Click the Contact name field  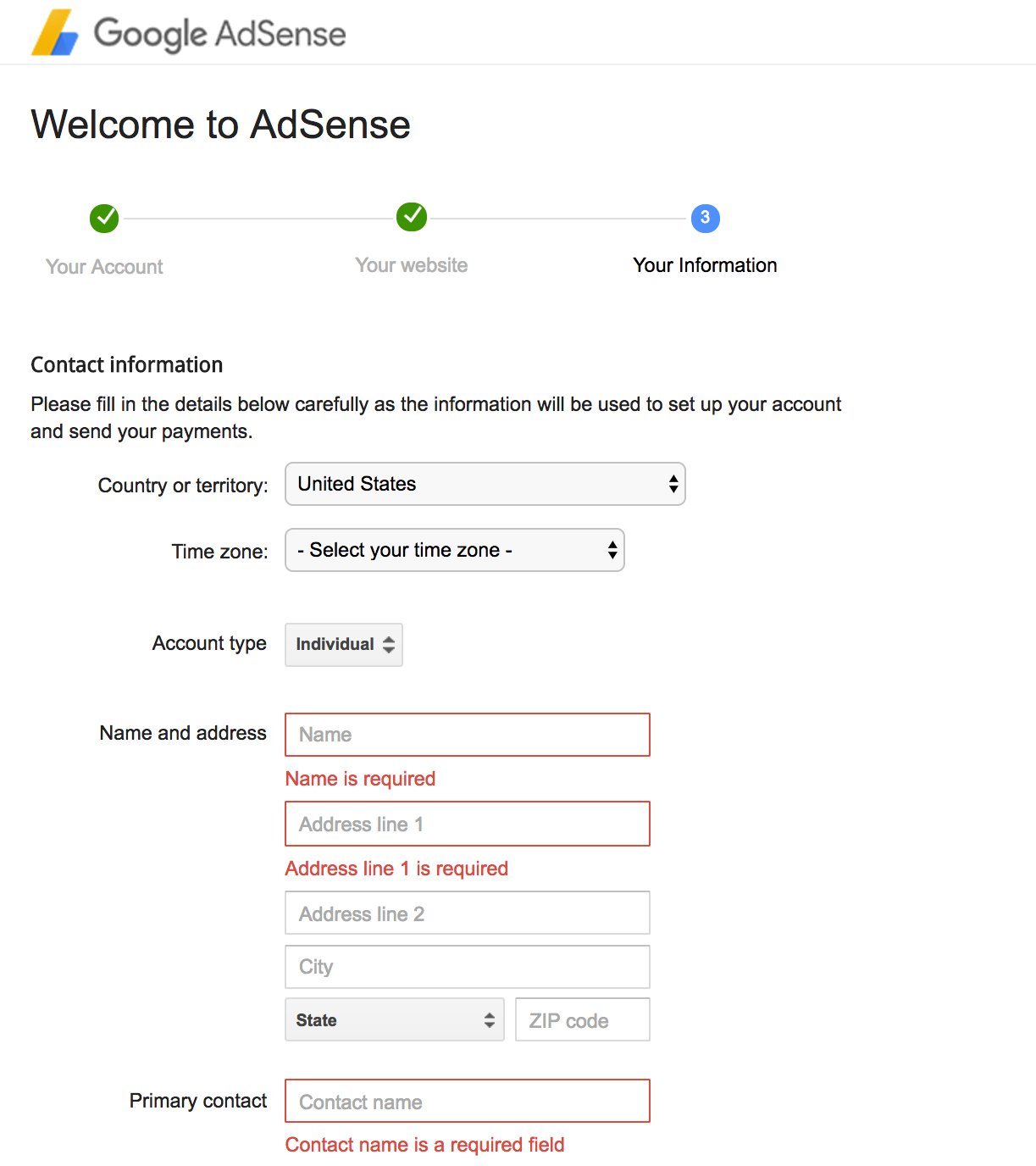pyautogui.click(x=468, y=1101)
